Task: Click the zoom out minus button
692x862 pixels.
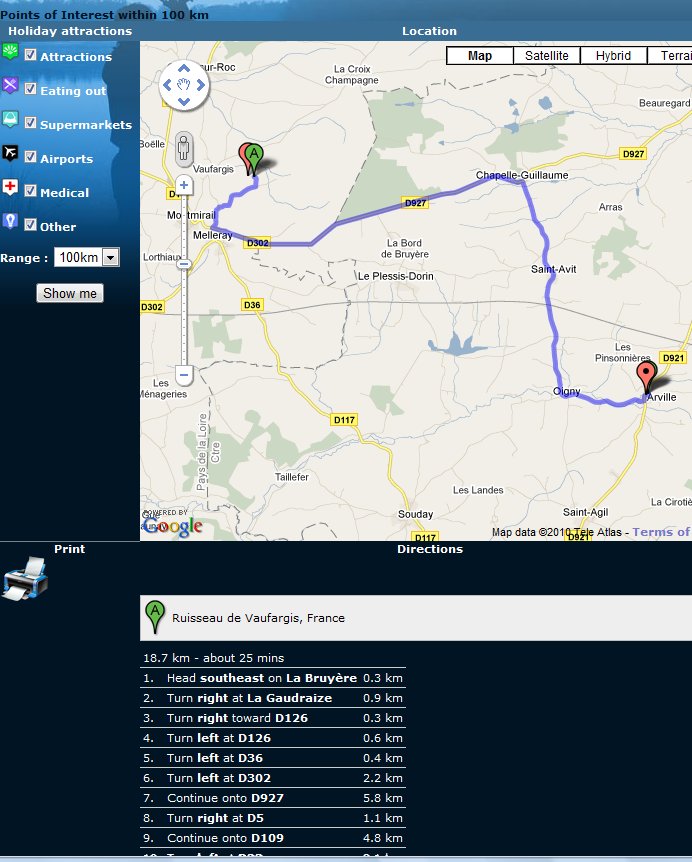Action: [x=184, y=376]
